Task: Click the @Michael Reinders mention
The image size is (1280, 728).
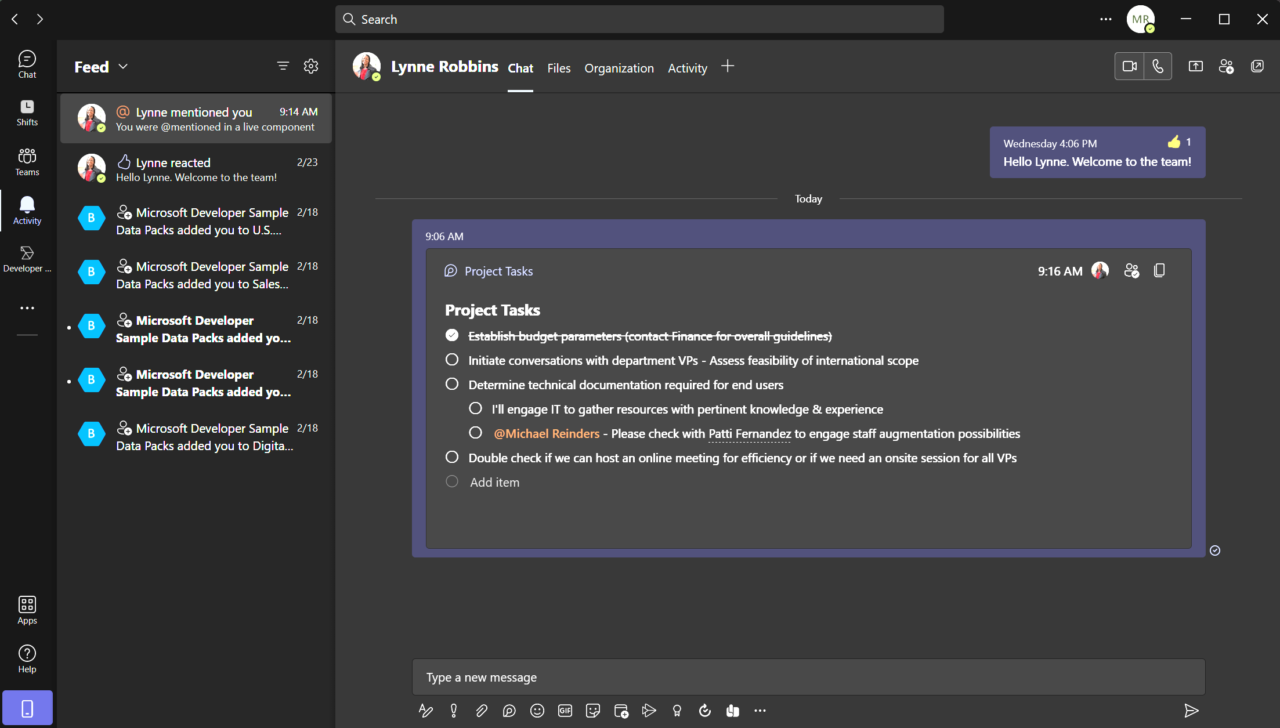Action: tap(546, 433)
